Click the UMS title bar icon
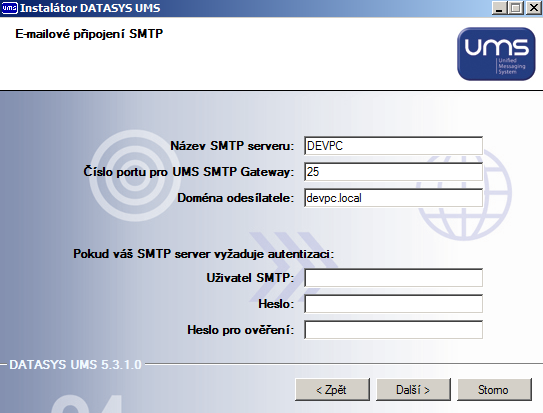Image resolution: width=543 pixels, height=413 pixels. point(9,8)
